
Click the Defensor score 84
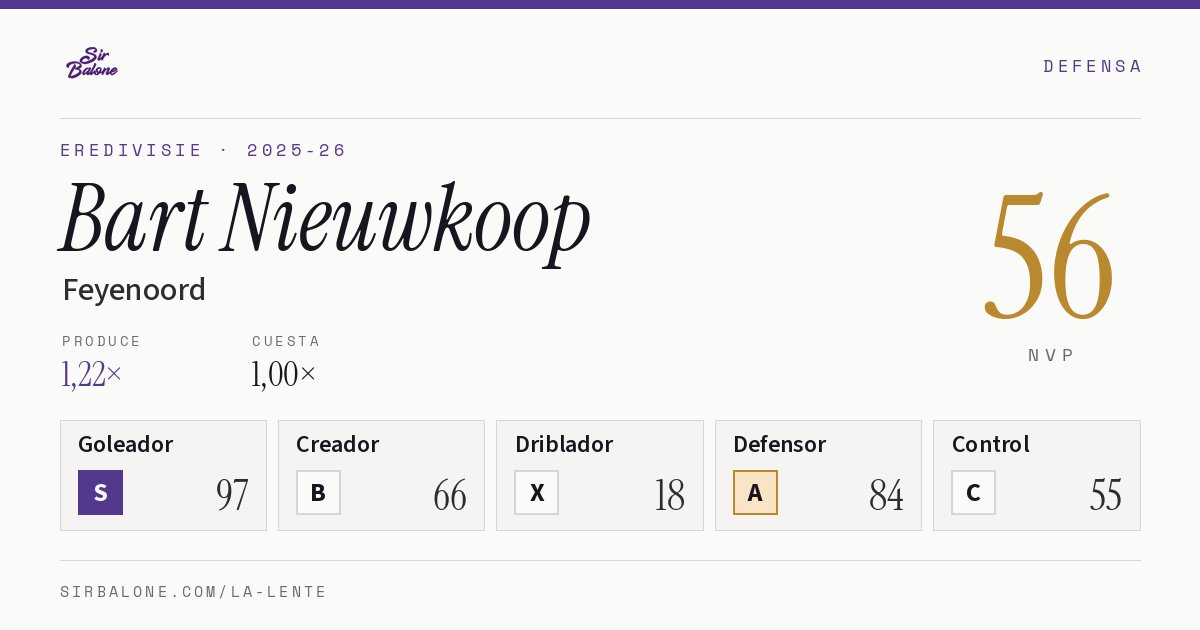point(886,495)
